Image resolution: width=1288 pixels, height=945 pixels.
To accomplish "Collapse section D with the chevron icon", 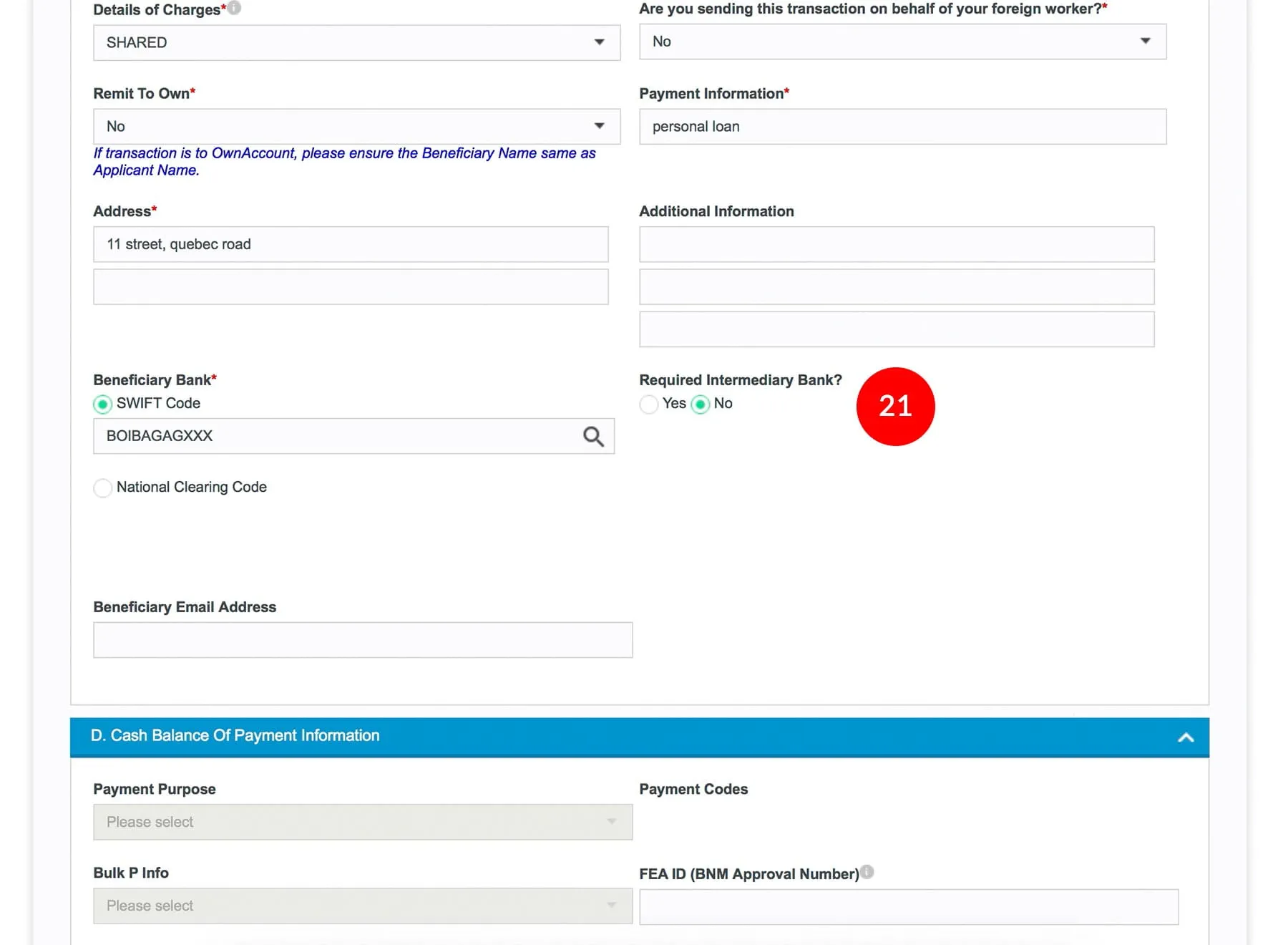I will coord(1186,737).
